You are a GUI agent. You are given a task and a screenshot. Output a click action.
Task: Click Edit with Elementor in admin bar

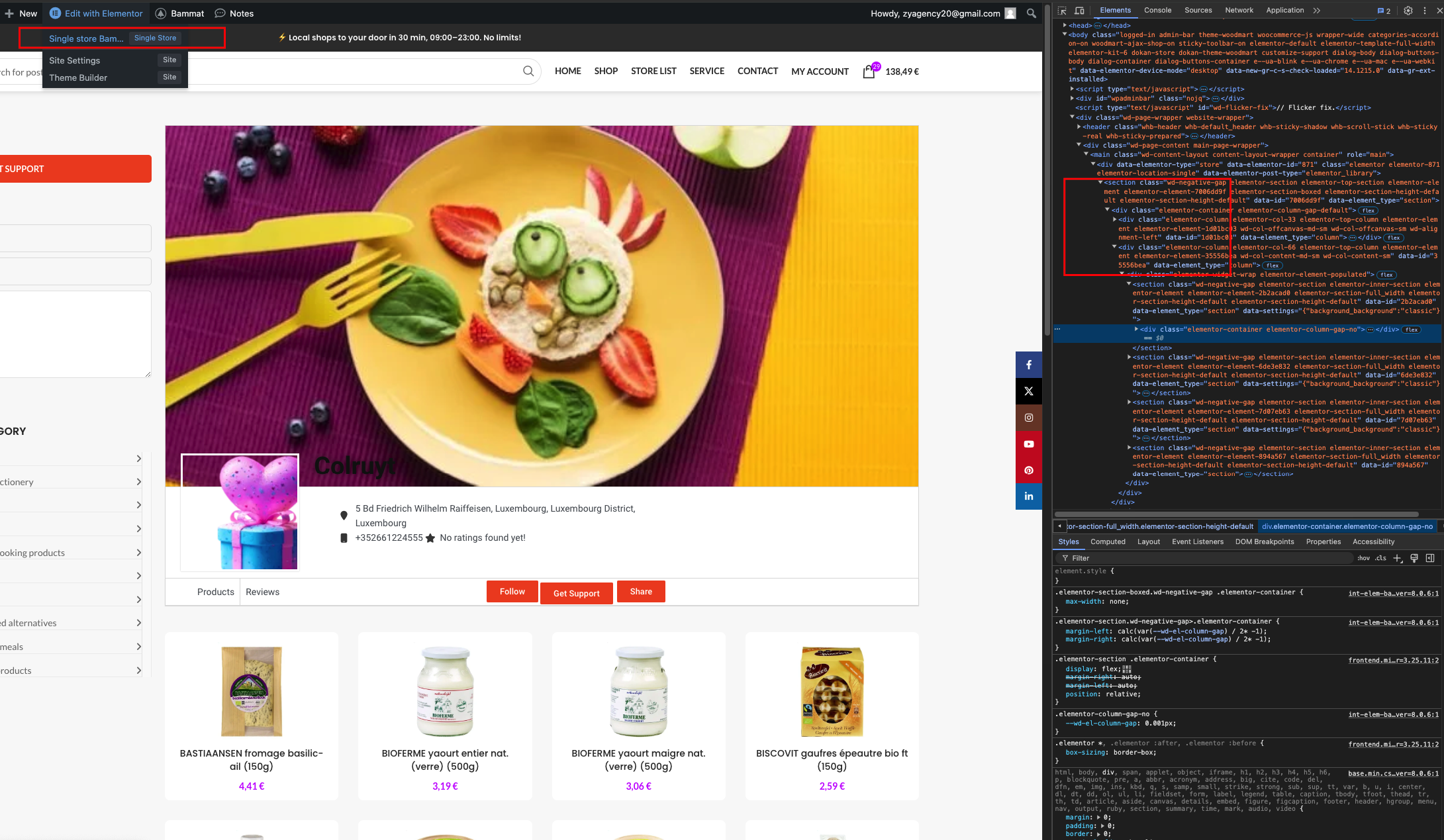point(96,13)
